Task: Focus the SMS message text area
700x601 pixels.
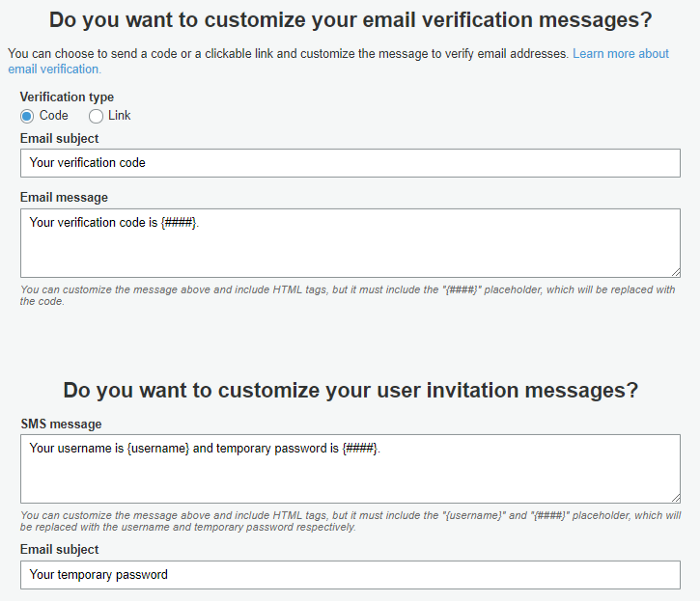Action: (350, 469)
